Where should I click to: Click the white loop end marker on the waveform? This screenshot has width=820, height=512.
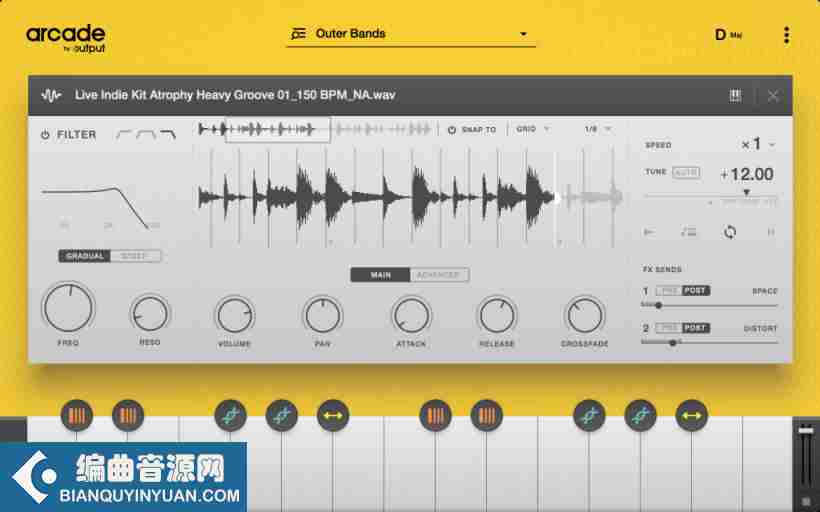(x=557, y=198)
